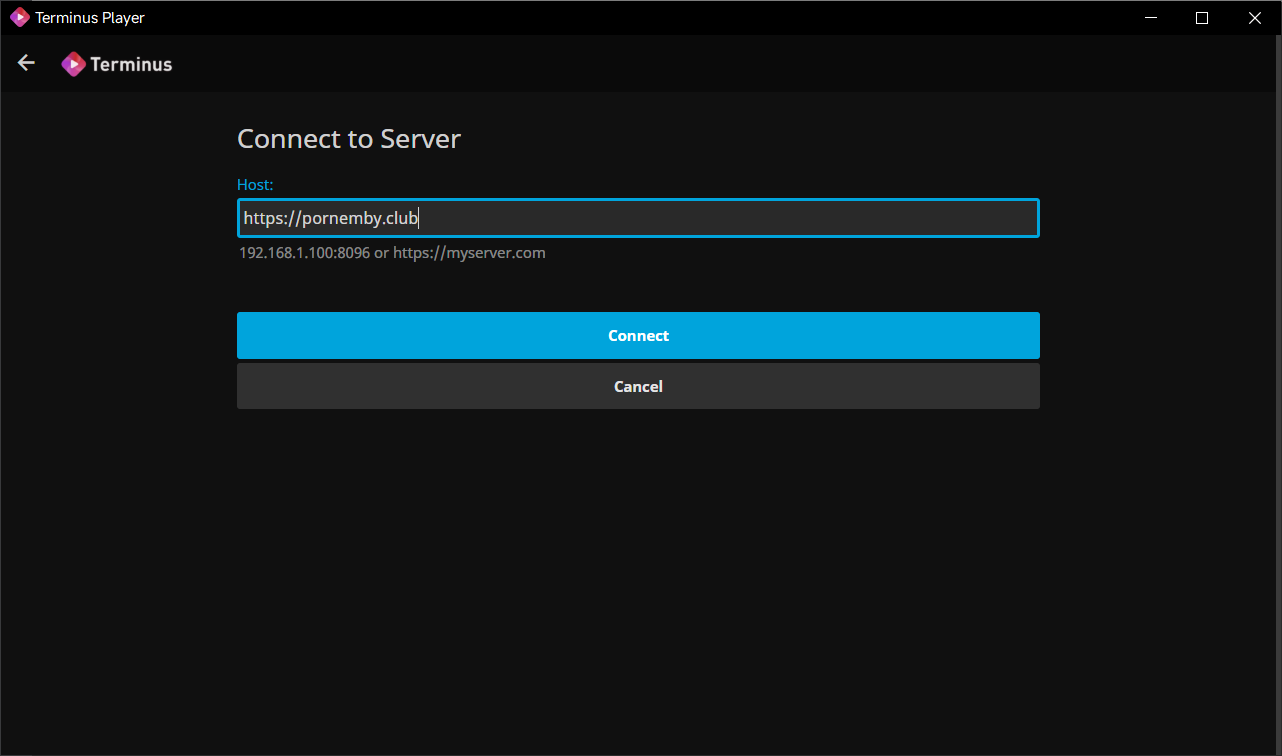
Task: Go back using the left arrow icon
Action: pyautogui.click(x=26, y=63)
